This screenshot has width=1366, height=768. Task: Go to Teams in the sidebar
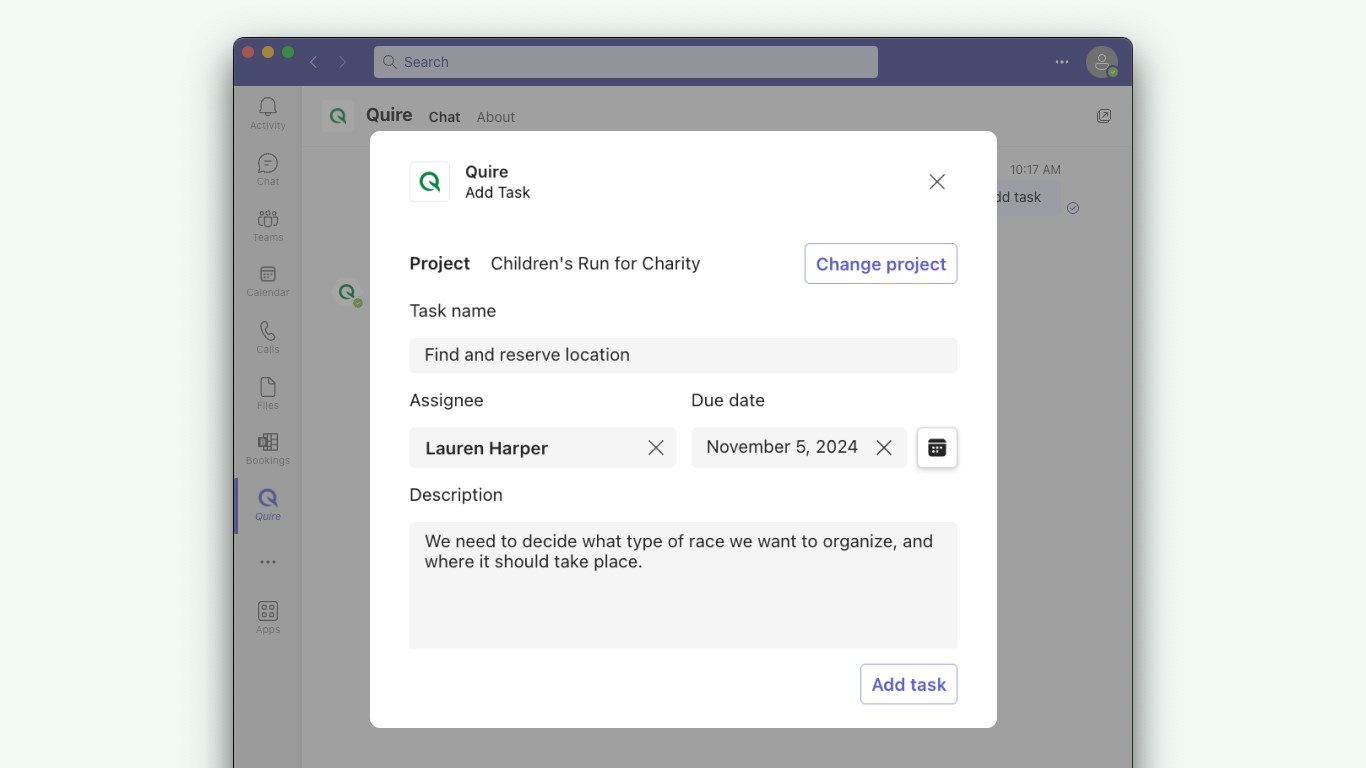[268, 224]
